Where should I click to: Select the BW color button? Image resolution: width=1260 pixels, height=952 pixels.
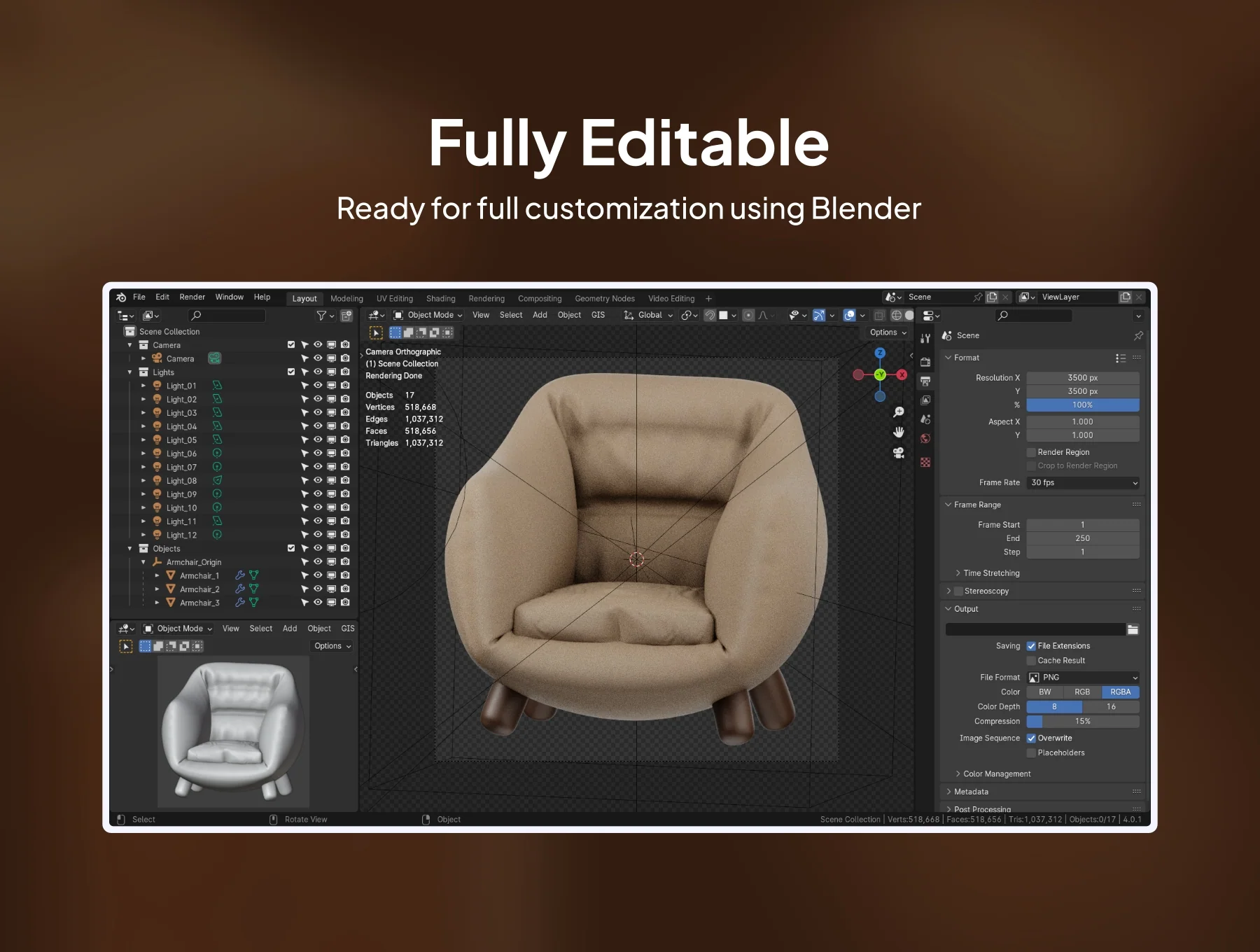click(x=1044, y=692)
